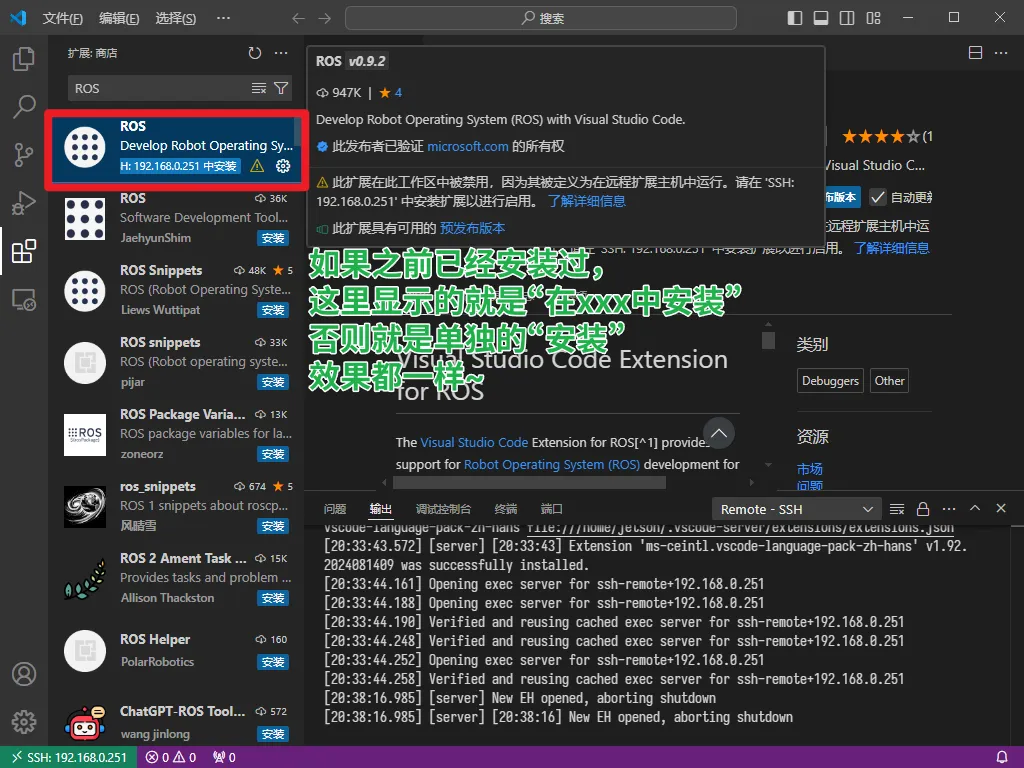Open microsoft.com publisher link
1024x768 pixels.
coord(468,146)
